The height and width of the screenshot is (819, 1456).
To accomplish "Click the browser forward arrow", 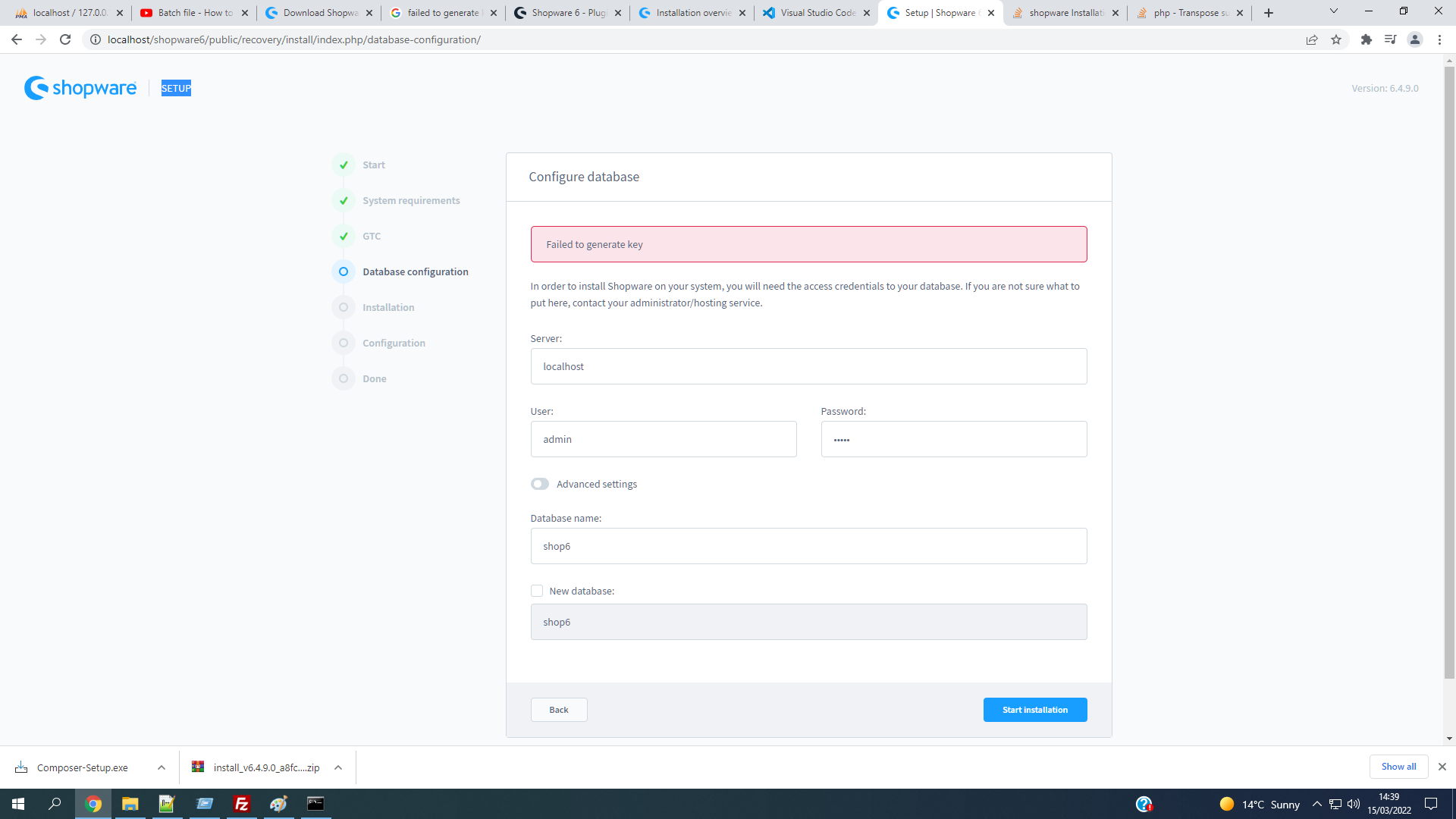I will [x=41, y=39].
